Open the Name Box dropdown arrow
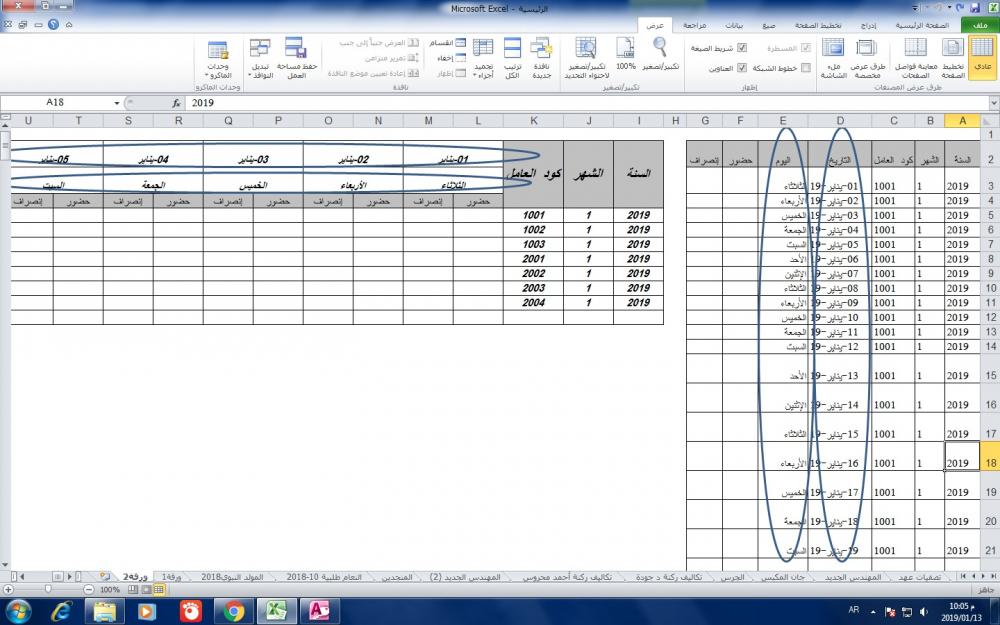Viewport: 1000px width, 625px height. pyautogui.click(x=117, y=103)
